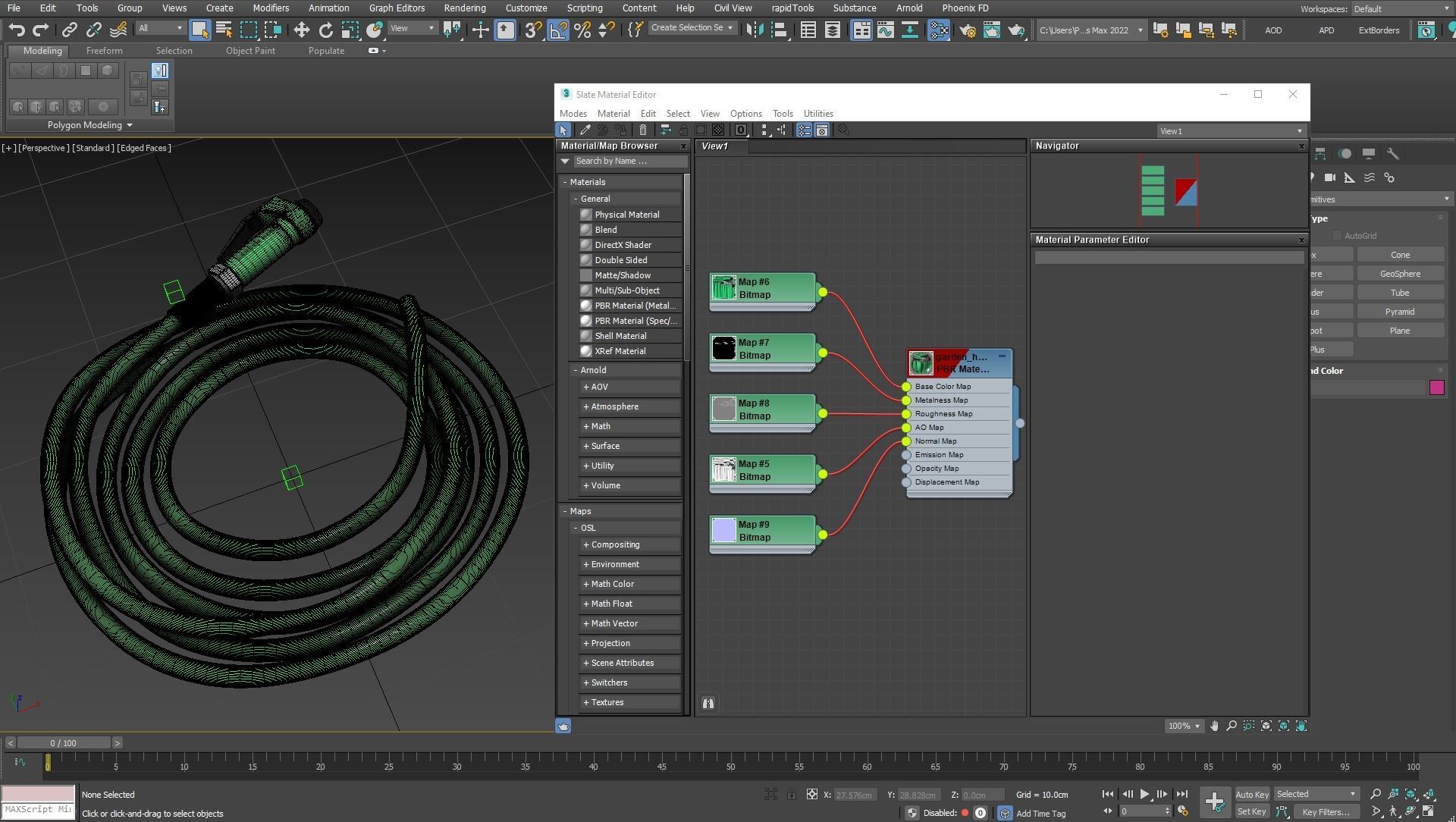Open Create Selection Set dropdown

(692, 28)
